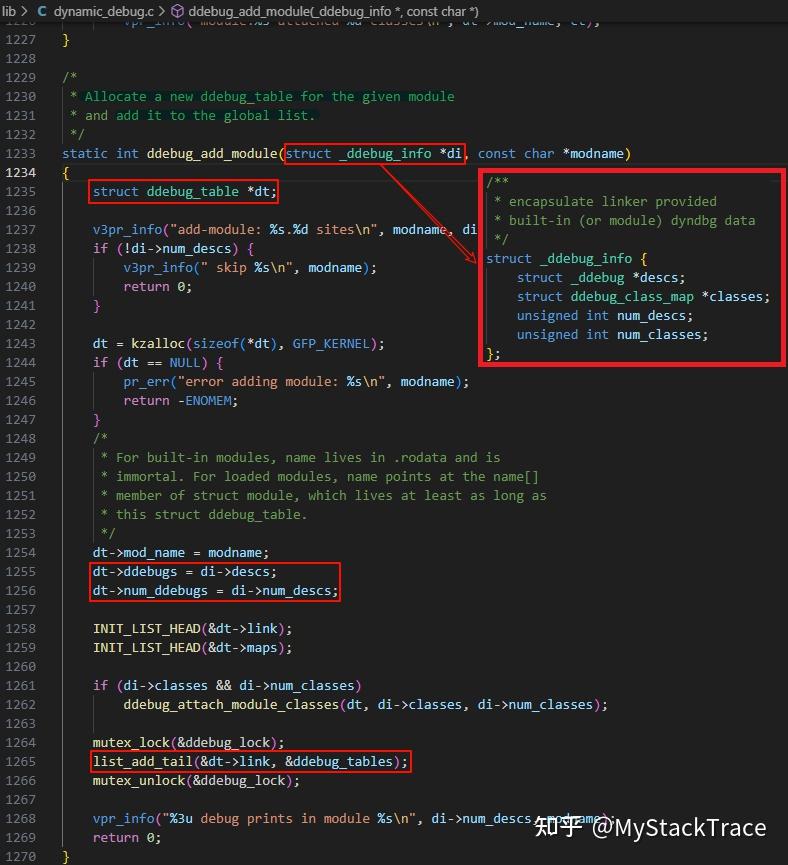The height and width of the screenshot is (865, 788).
Task: Click 'return 0;' on line 1269
Action: click(127, 837)
